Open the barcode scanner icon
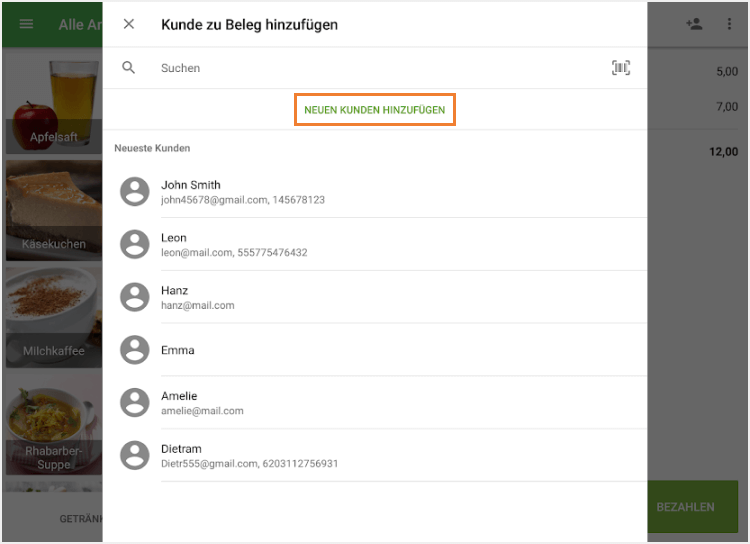This screenshot has width=750, height=544. coord(621,68)
